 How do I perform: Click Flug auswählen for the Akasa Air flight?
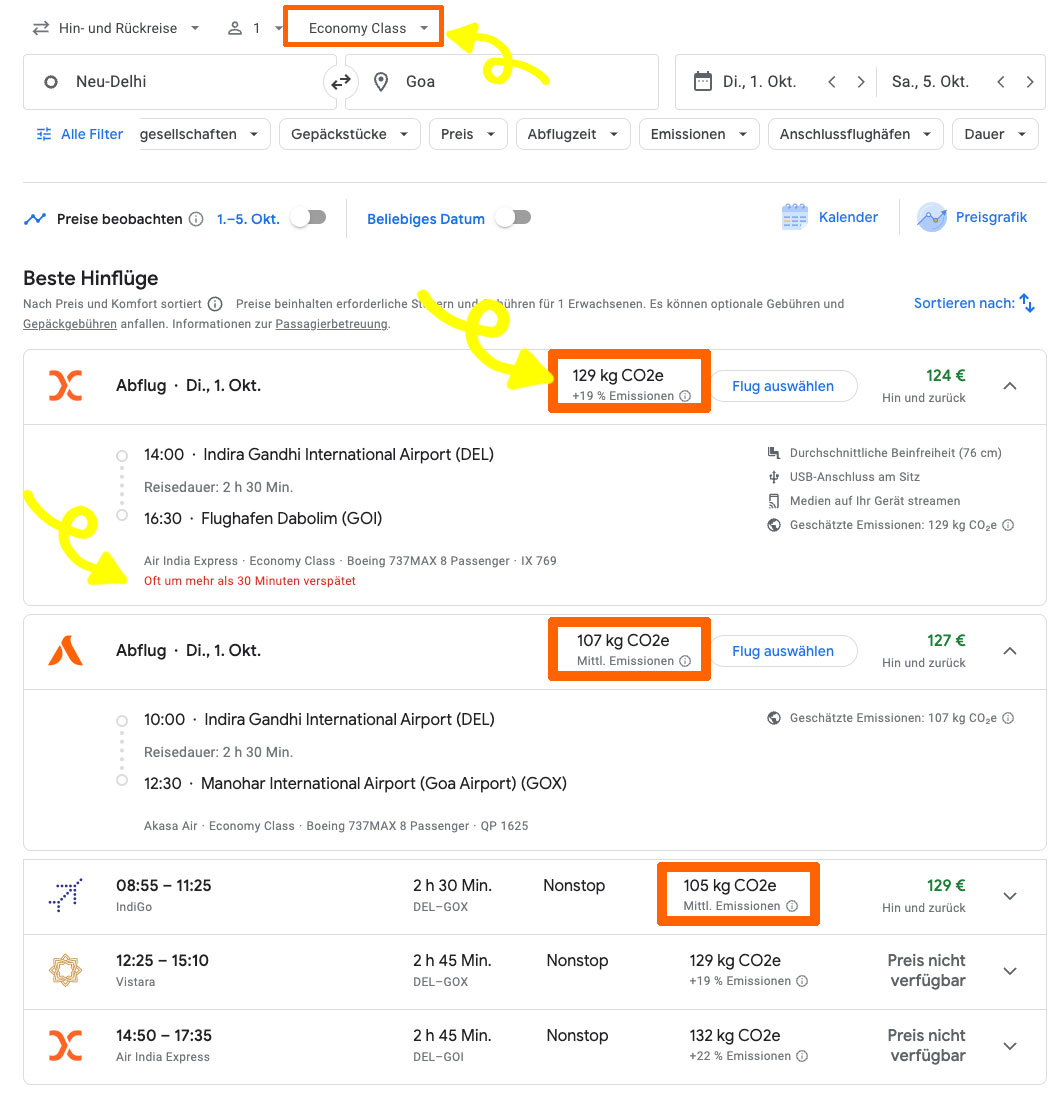pyautogui.click(x=783, y=651)
